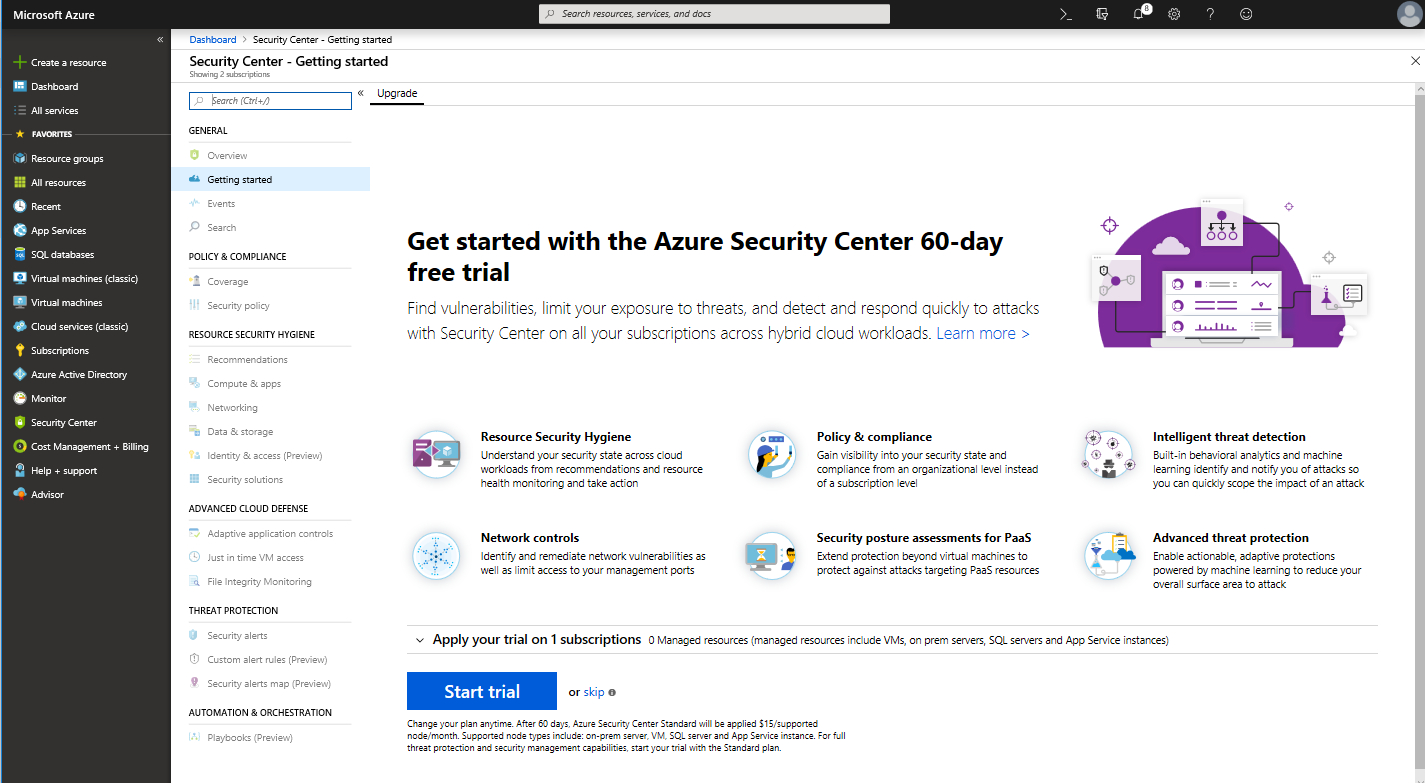This screenshot has width=1425, height=783.
Task: Focus the Security Center menu search box
Action: [270, 101]
